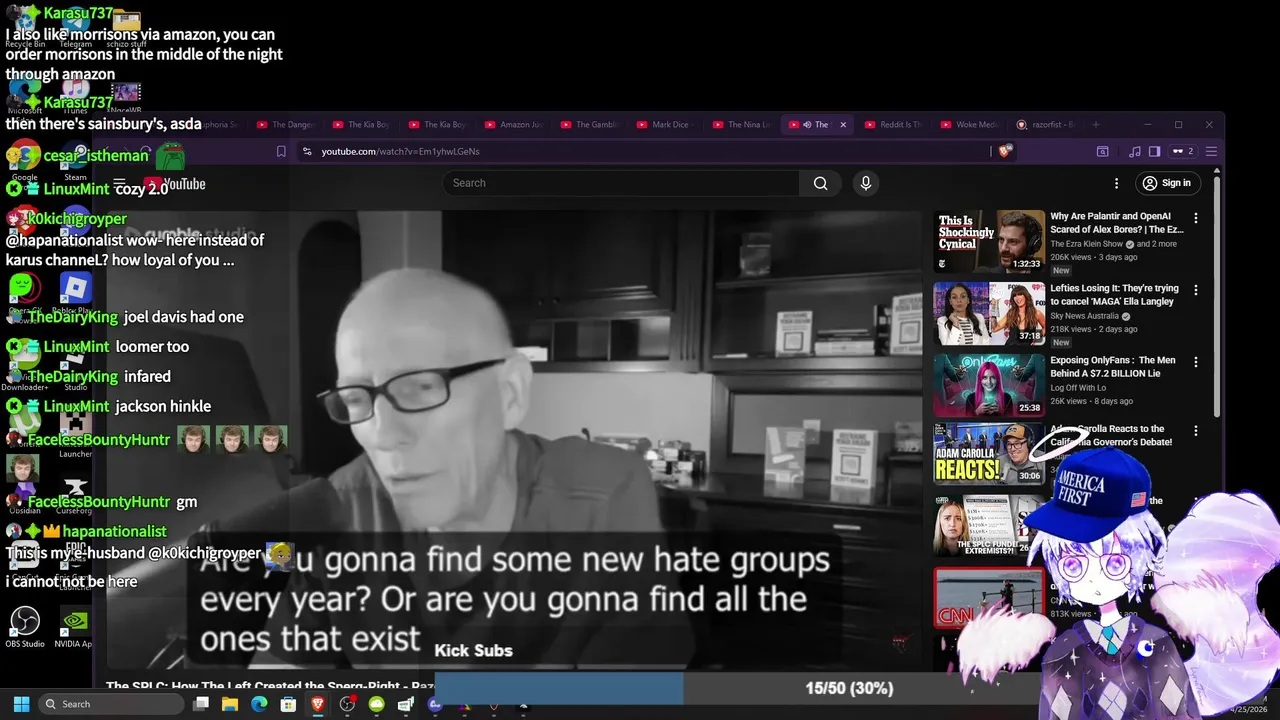Open the Google Chrome desktop shortcut
The image size is (1280, 720).
(25, 160)
